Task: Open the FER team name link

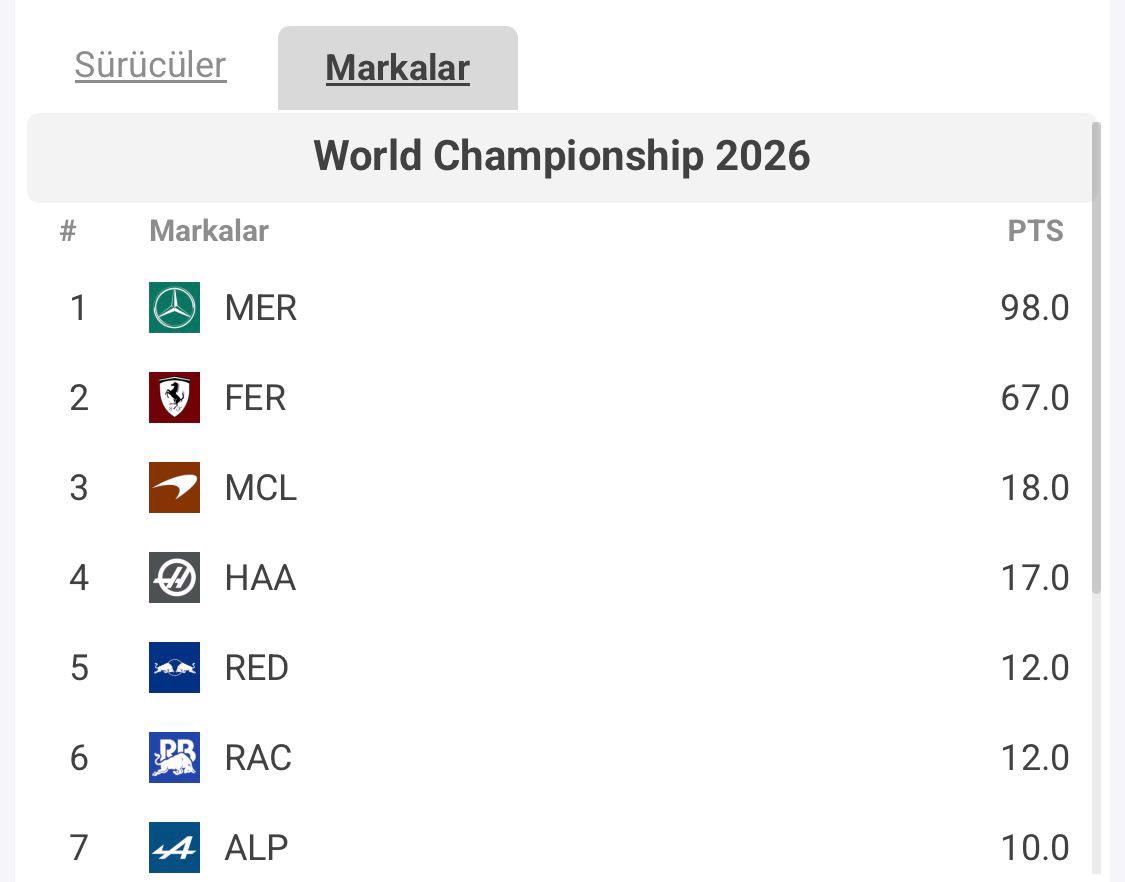Action: [255, 398]
